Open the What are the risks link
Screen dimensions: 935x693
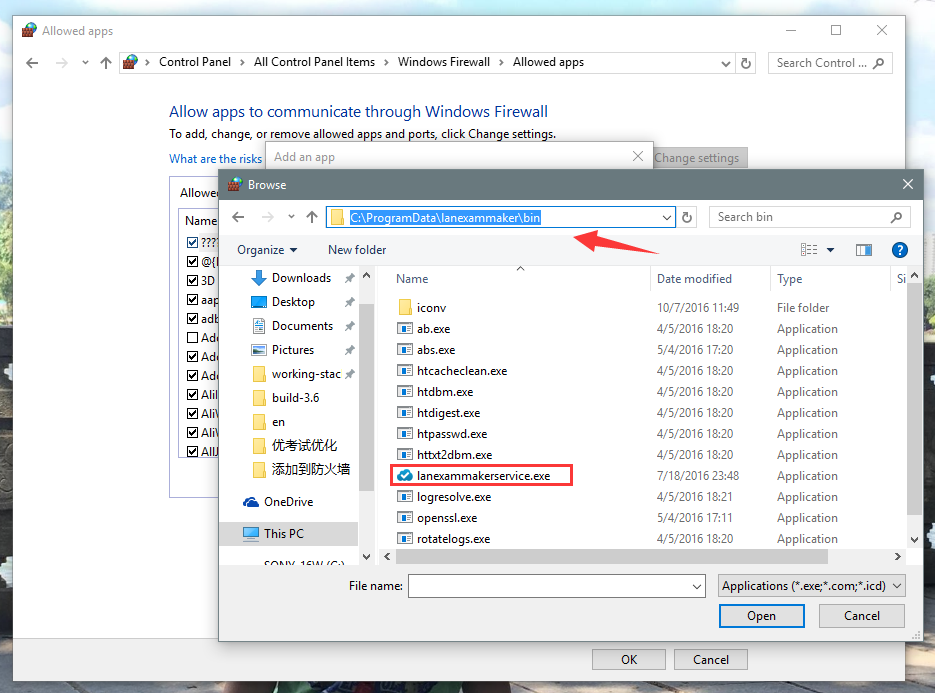pyautogui.click(x=216, y=159)
